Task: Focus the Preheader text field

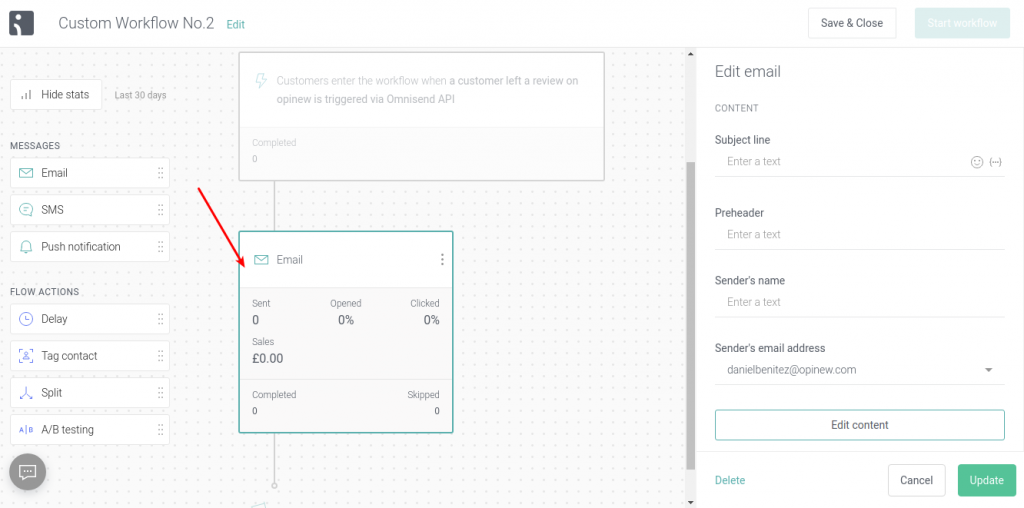Action: click(859, 234)
